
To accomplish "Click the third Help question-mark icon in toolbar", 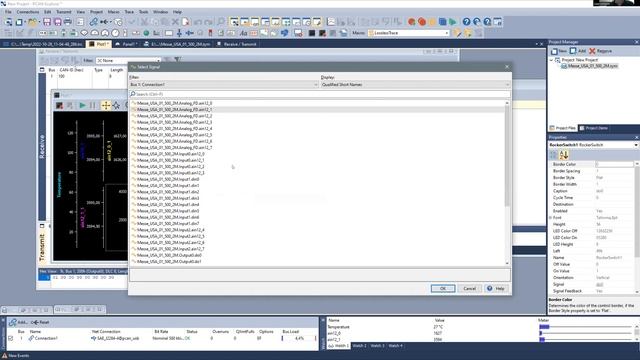I will [487, 22].
